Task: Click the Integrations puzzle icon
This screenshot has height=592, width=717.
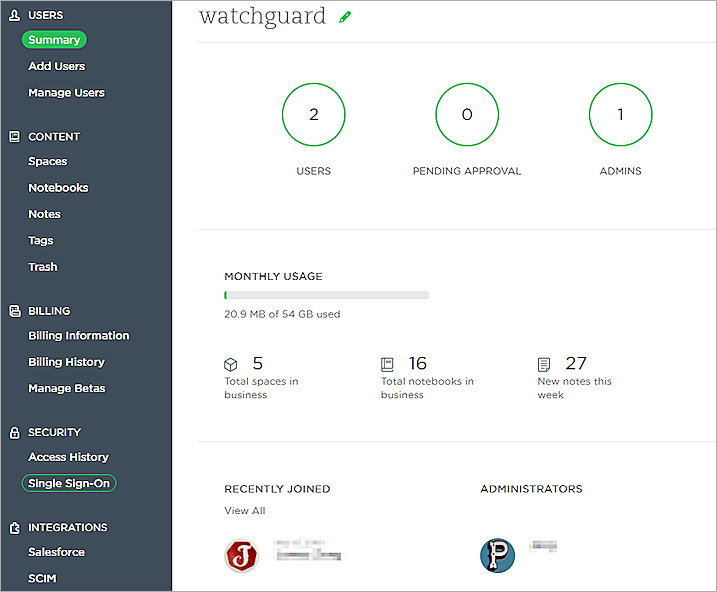Action: click(15, 528)
